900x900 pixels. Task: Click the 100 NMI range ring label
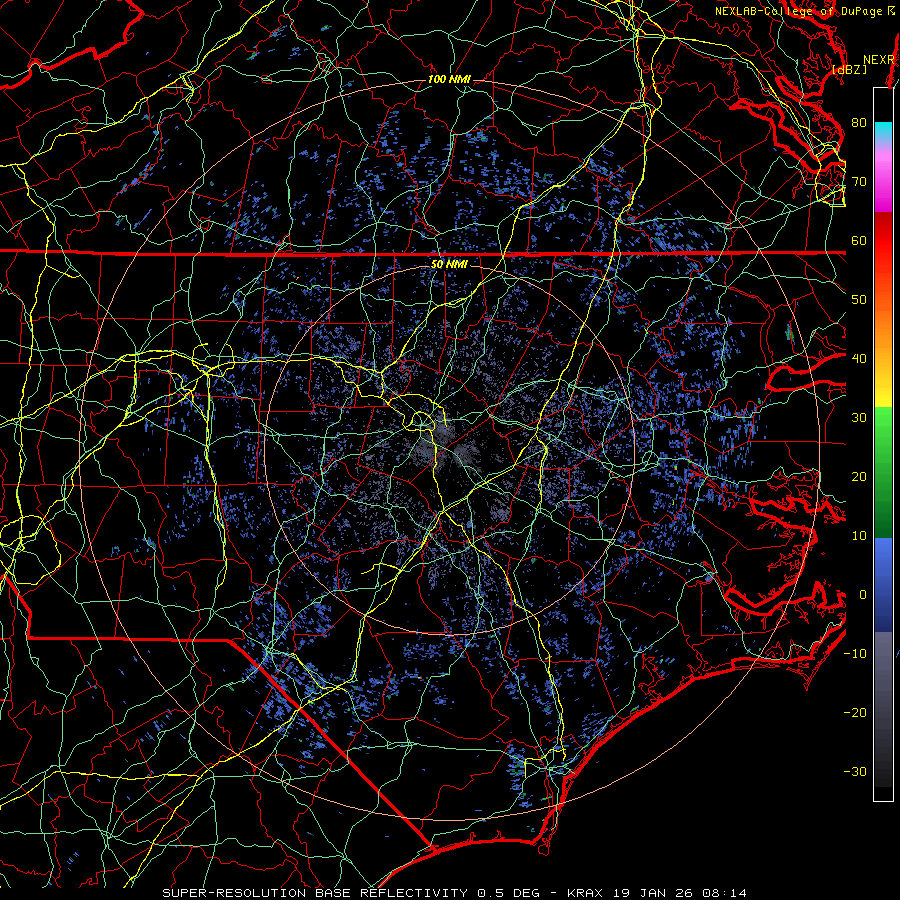tap(449, 79)
